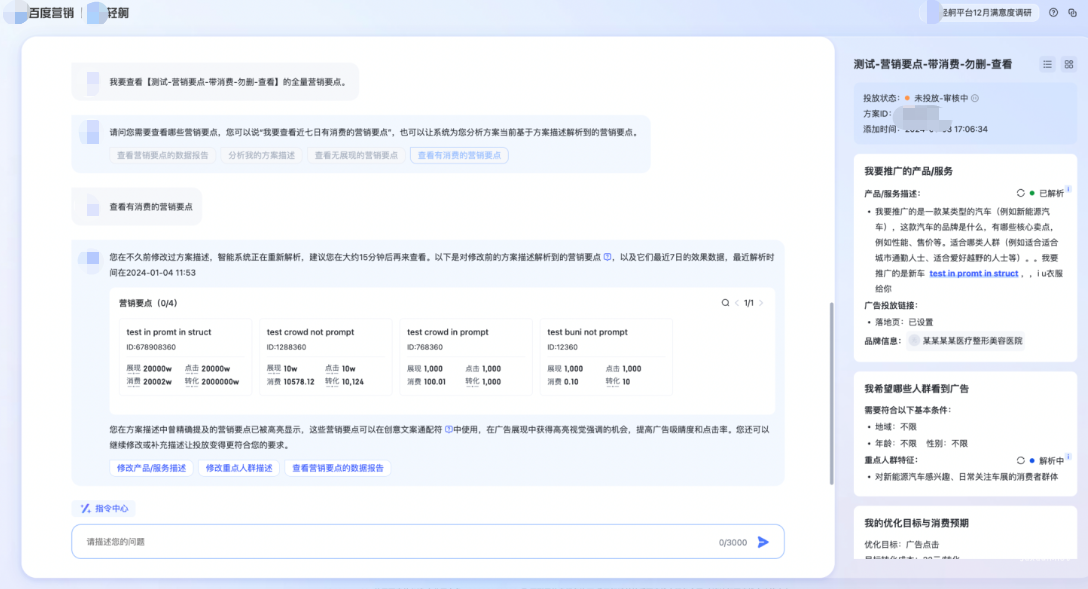Screen dimensions: 1088x589
Task: Open the 轻舸平台12月满意度调研 survey link
Action: (x=986, y=13)
